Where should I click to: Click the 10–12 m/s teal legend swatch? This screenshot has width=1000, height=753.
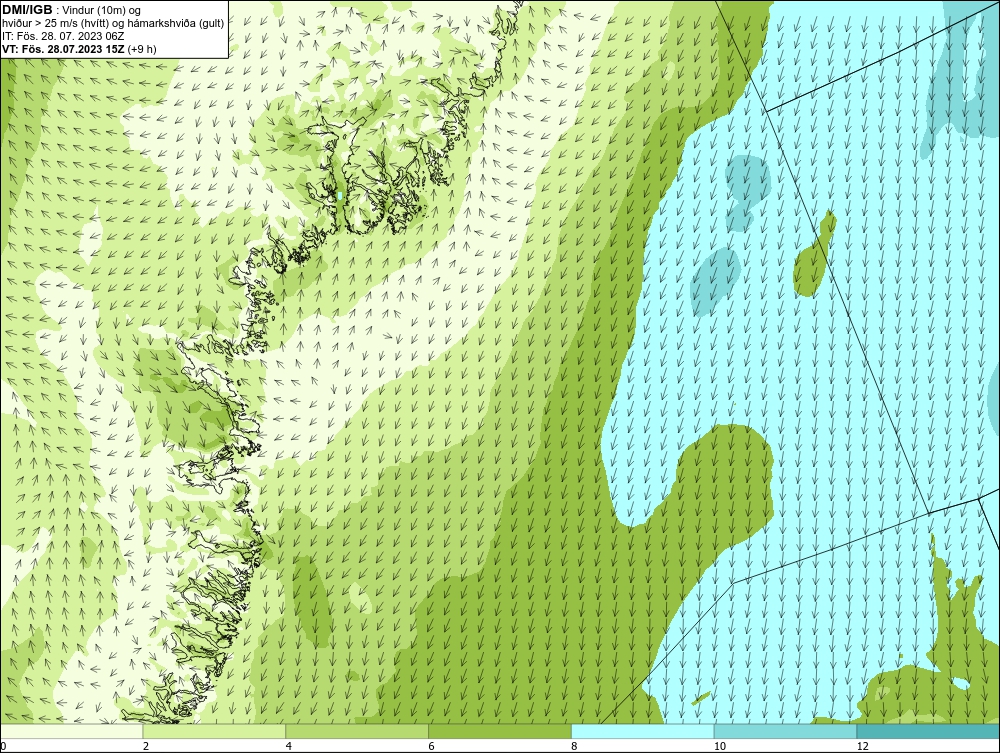click(786, 731)
